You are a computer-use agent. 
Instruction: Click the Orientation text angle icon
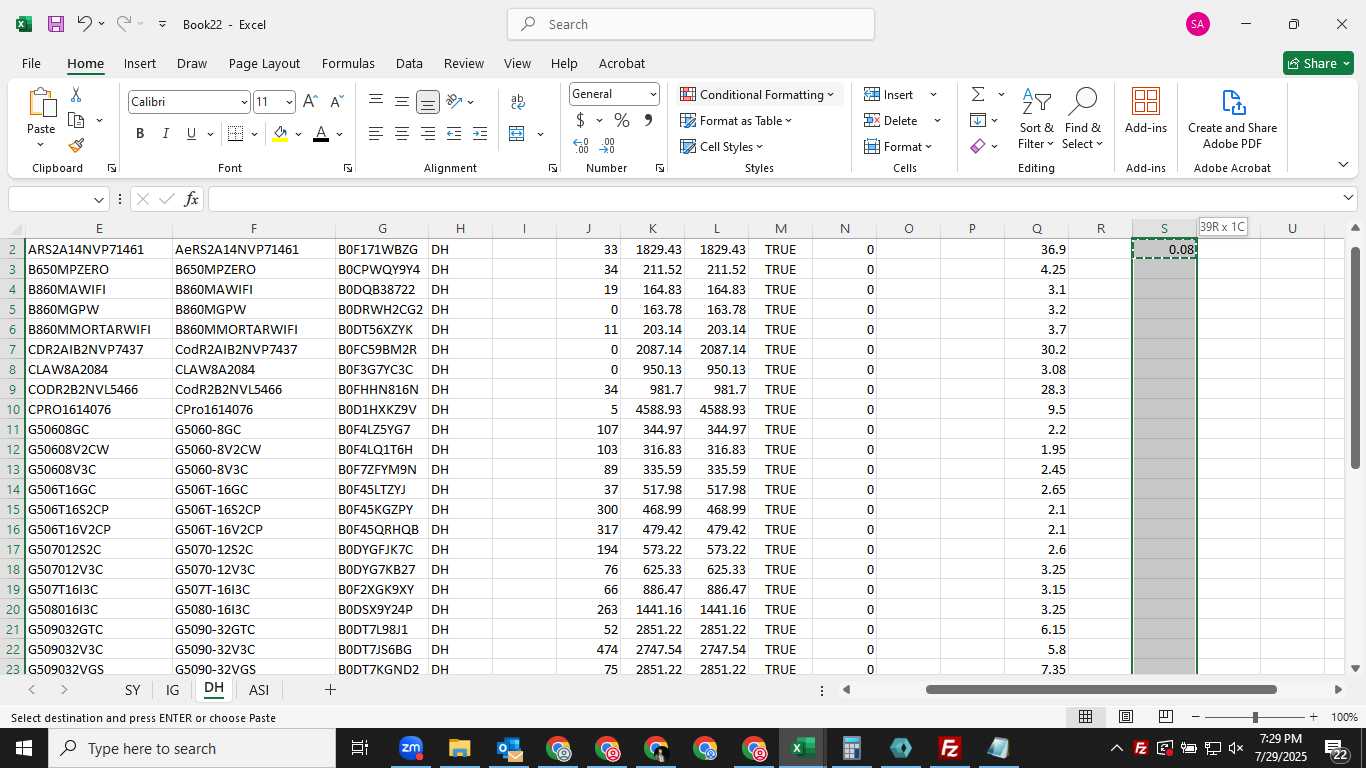[454, 102]
